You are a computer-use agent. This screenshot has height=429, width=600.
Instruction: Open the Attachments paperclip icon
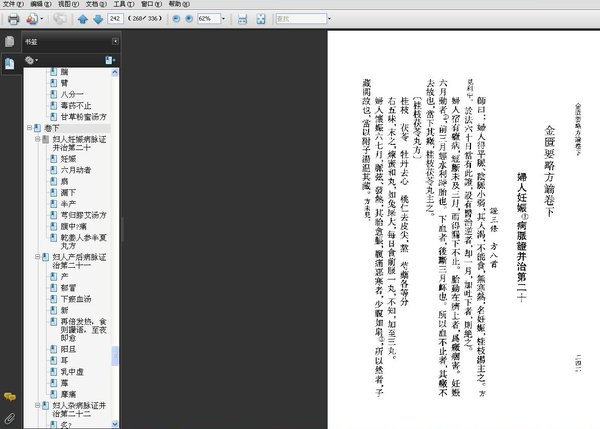(x=10, y=419)
